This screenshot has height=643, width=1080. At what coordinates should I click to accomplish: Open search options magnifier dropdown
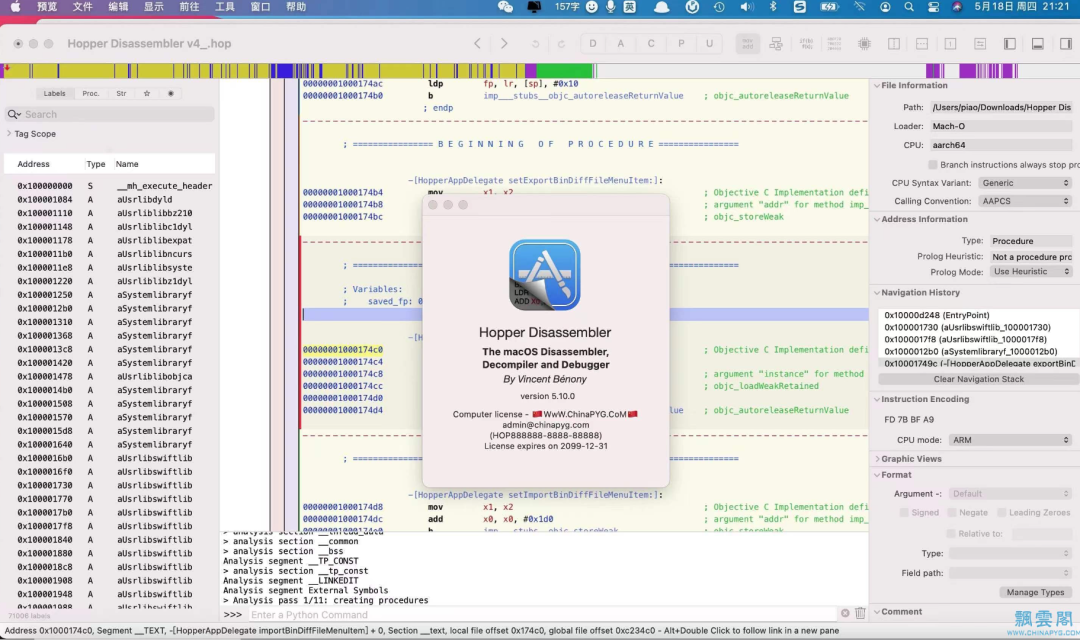pyautogui.click(x=14, y=114)
